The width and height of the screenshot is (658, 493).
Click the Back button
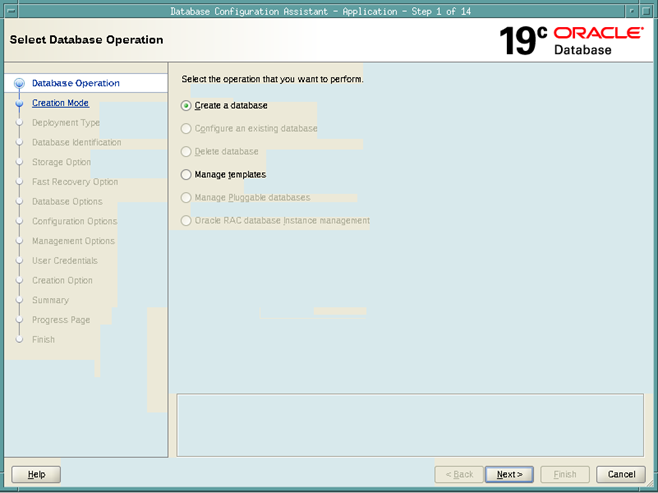click(459, 475)
